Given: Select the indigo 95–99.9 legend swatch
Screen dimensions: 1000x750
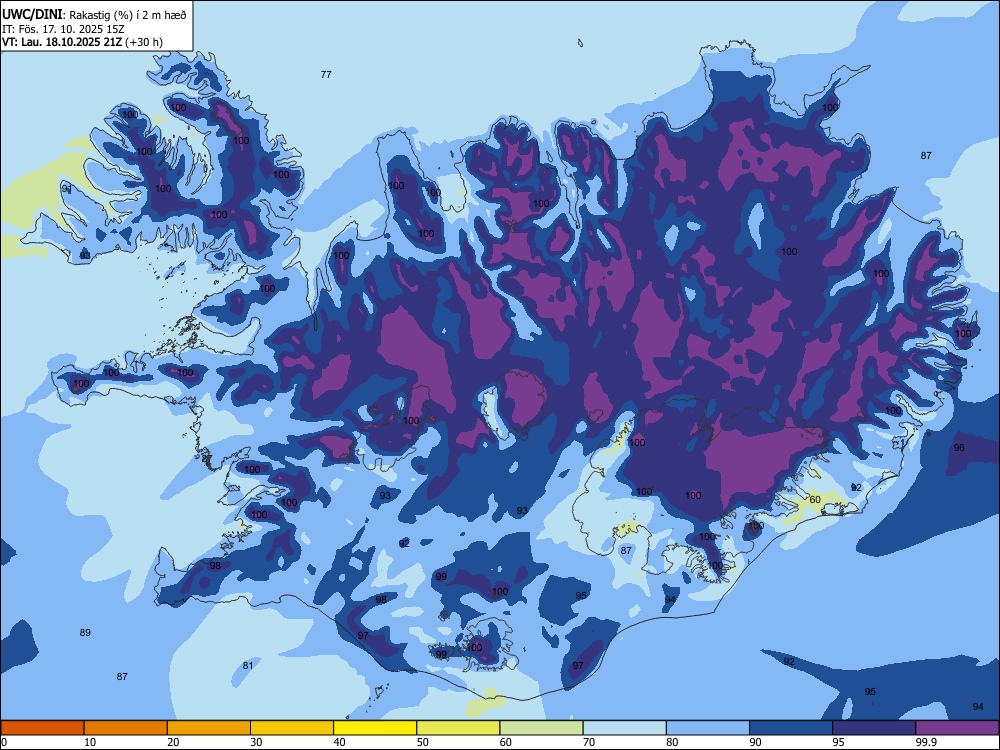Looking at the screenshot, I should coord(874,728).
